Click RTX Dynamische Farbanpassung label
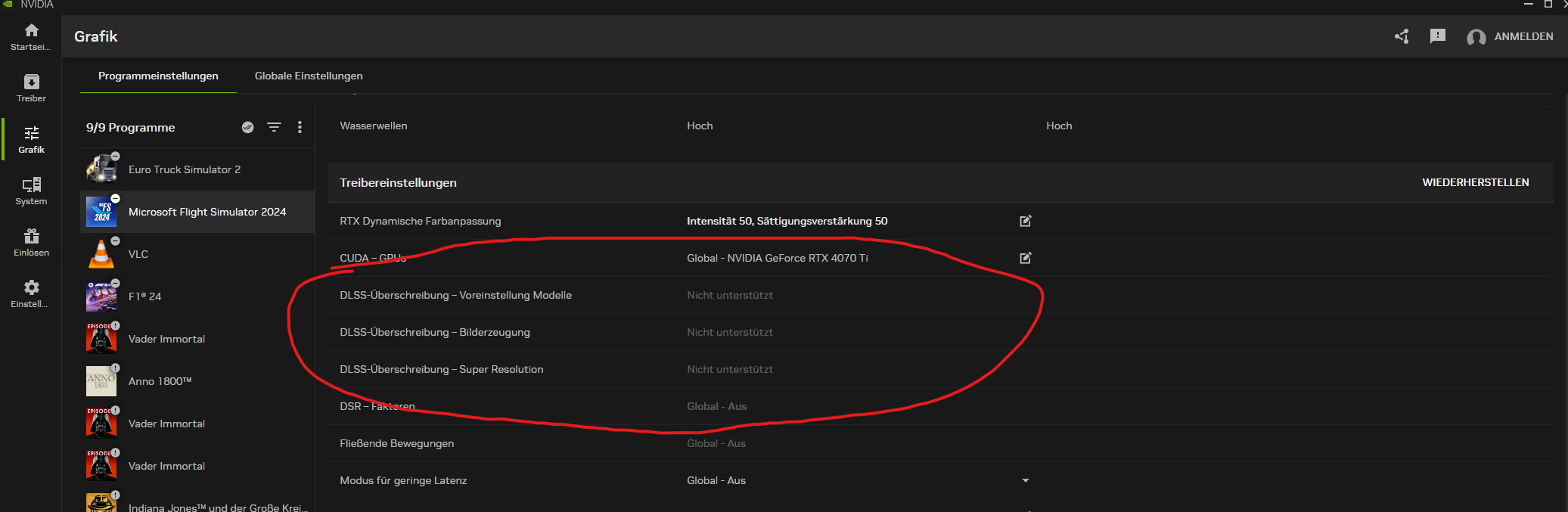The image size is (1568, 512). coord(421,221)
